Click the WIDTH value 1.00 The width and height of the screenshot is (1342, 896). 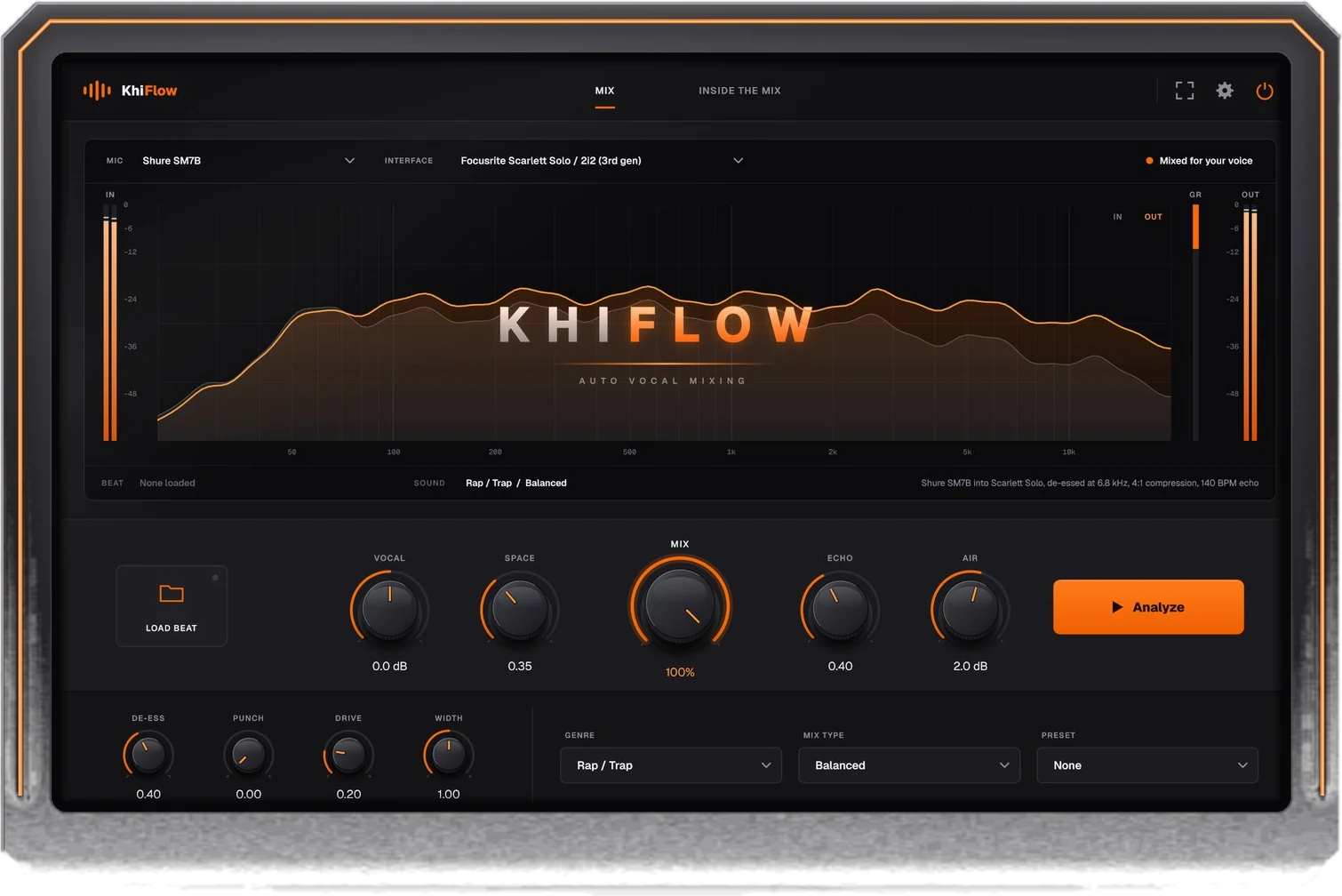(449, 794)
